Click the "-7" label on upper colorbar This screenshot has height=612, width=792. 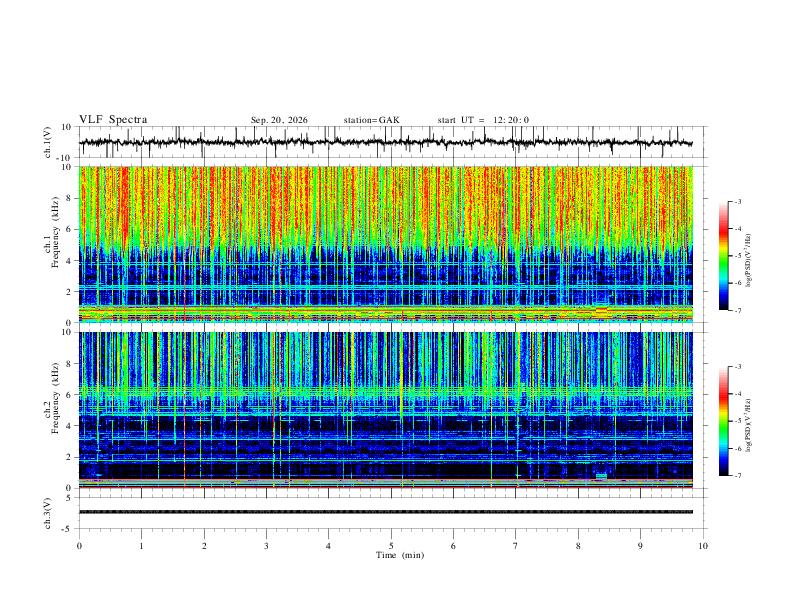click(x=737, y=310)
